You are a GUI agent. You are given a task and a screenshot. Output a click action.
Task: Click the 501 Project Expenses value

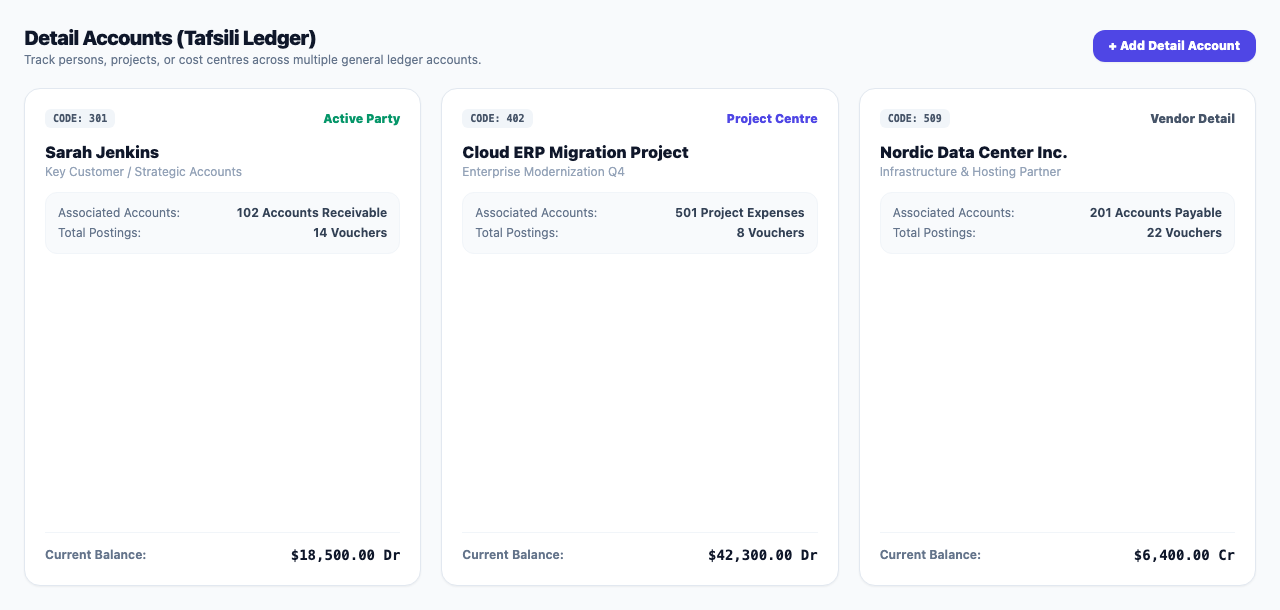pyautogui.click(x=740, y=213)
